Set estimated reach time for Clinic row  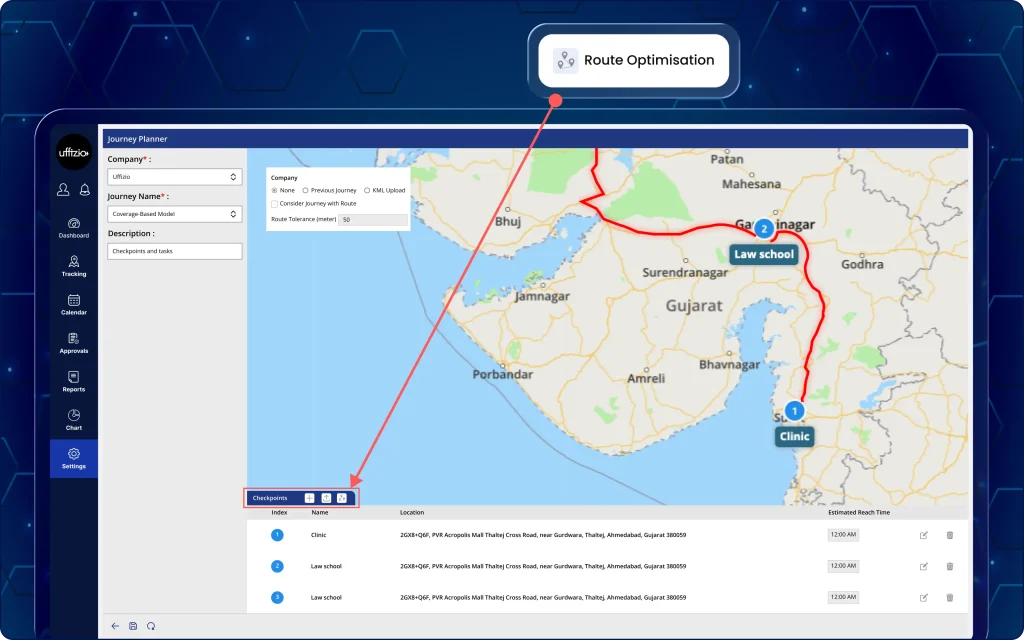pyautogui.click(x=843, y=535)
